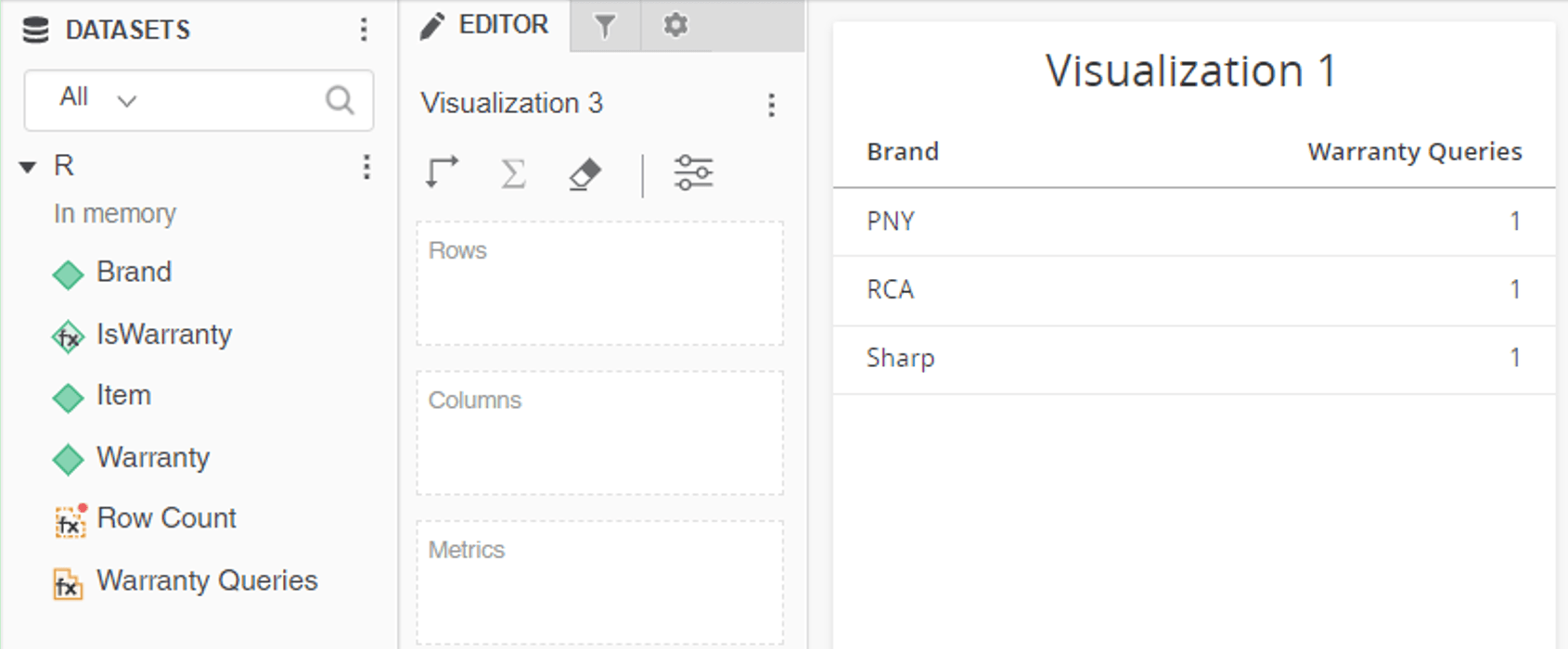
Task: Click the eraser clear icon in editor
Action: point(585,173)
